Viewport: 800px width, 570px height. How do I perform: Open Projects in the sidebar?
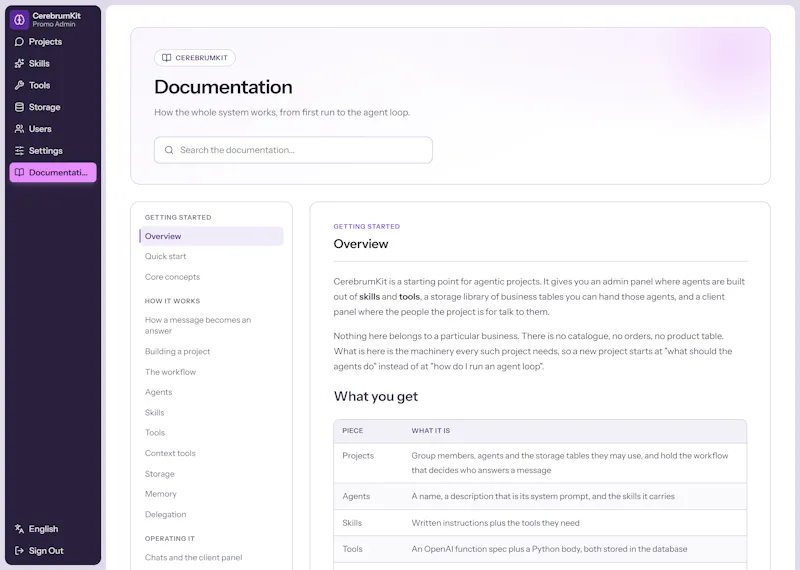(53, 42)
